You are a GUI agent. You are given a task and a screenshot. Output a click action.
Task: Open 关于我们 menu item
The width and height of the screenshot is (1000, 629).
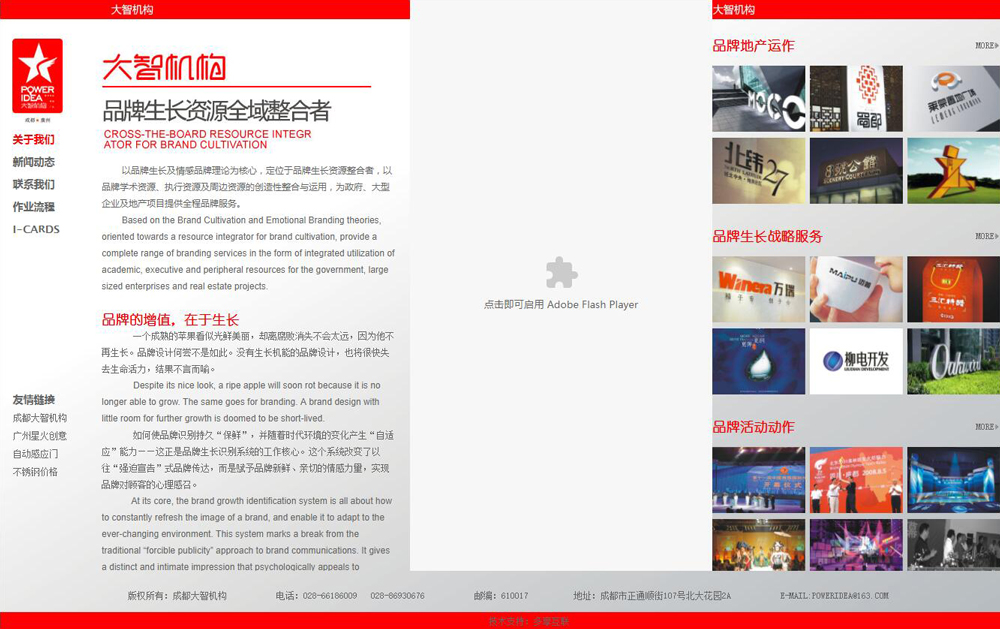pyautogui.click(x=34, y=140)
